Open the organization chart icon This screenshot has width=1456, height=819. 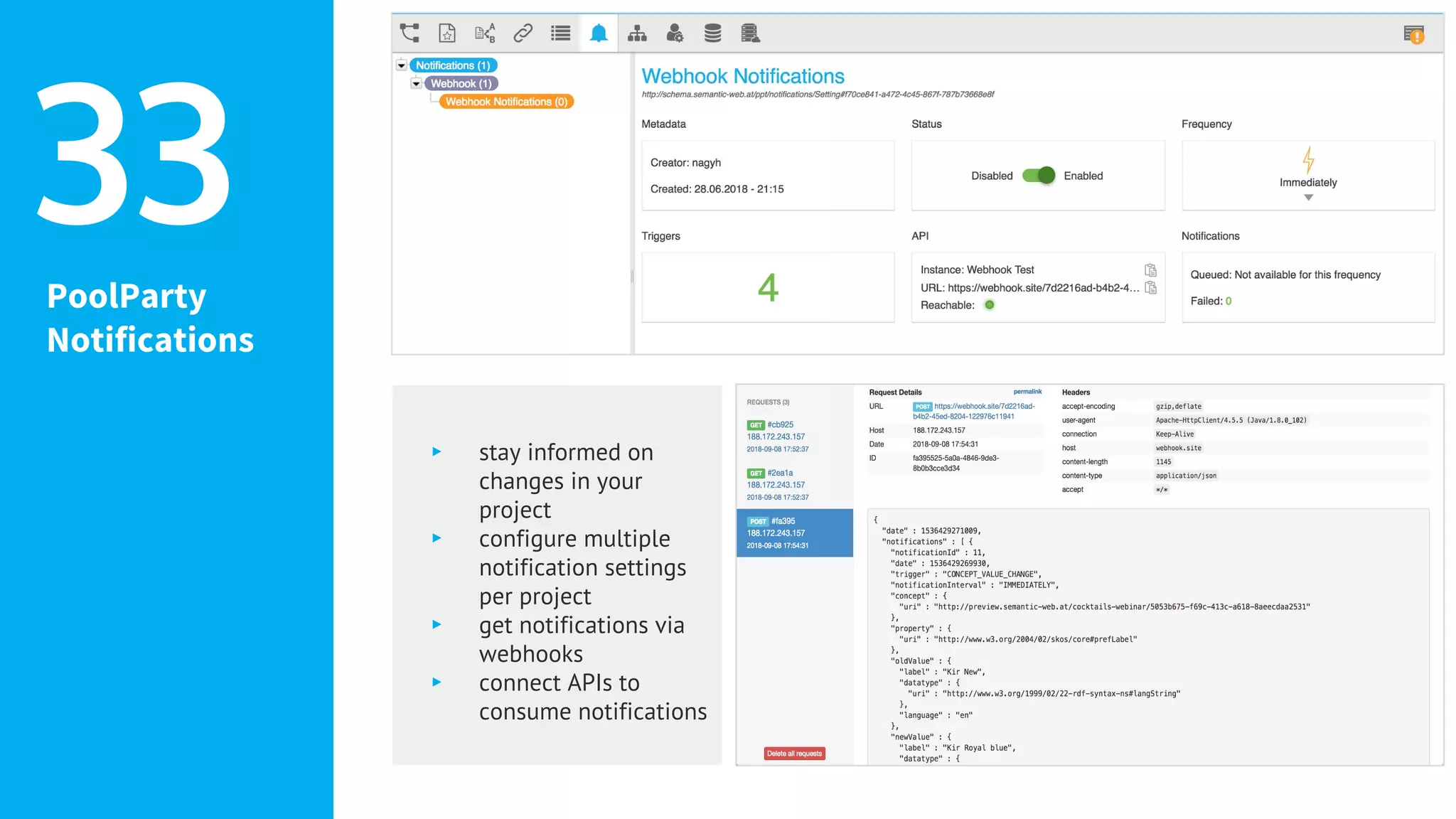coord(637,33)
